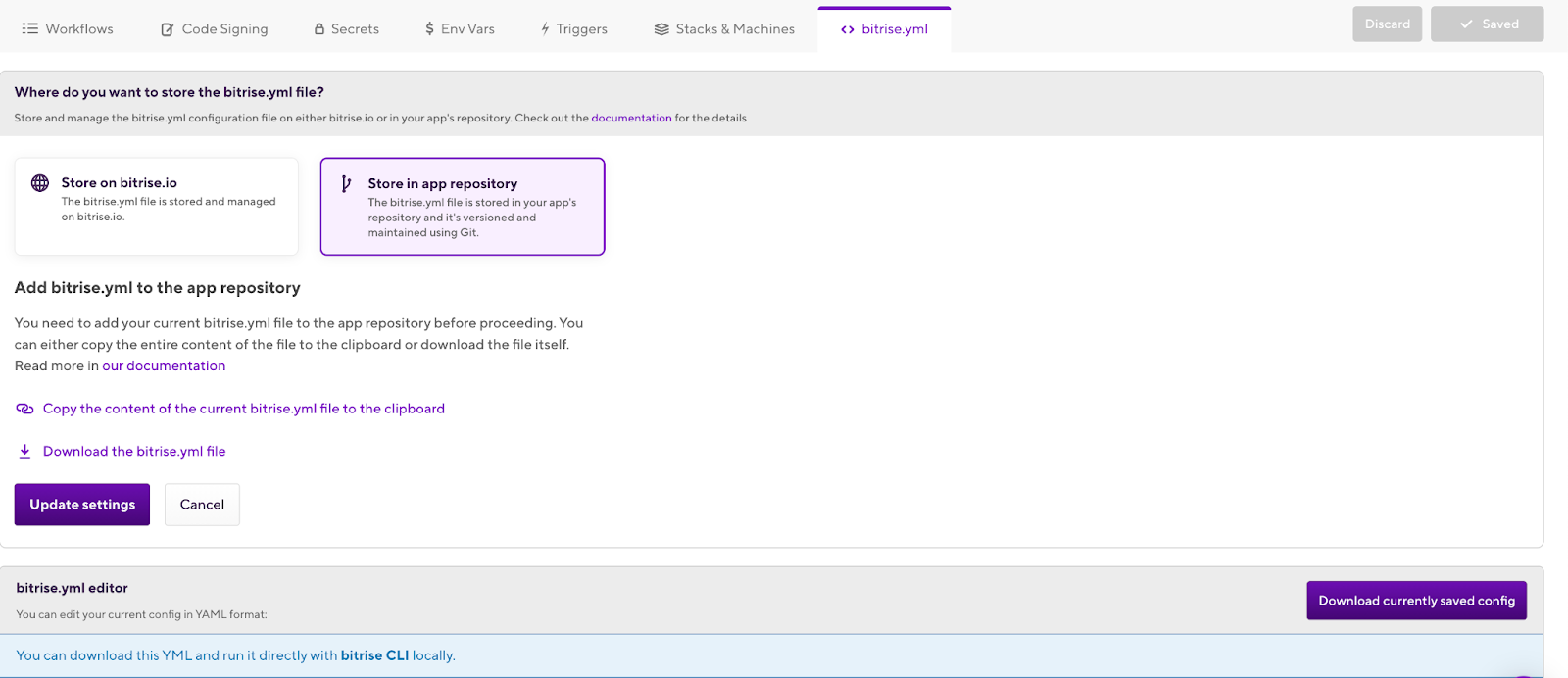
Task: Click the globe icon on Store on bitrise.io
Action: coord(40,183)
